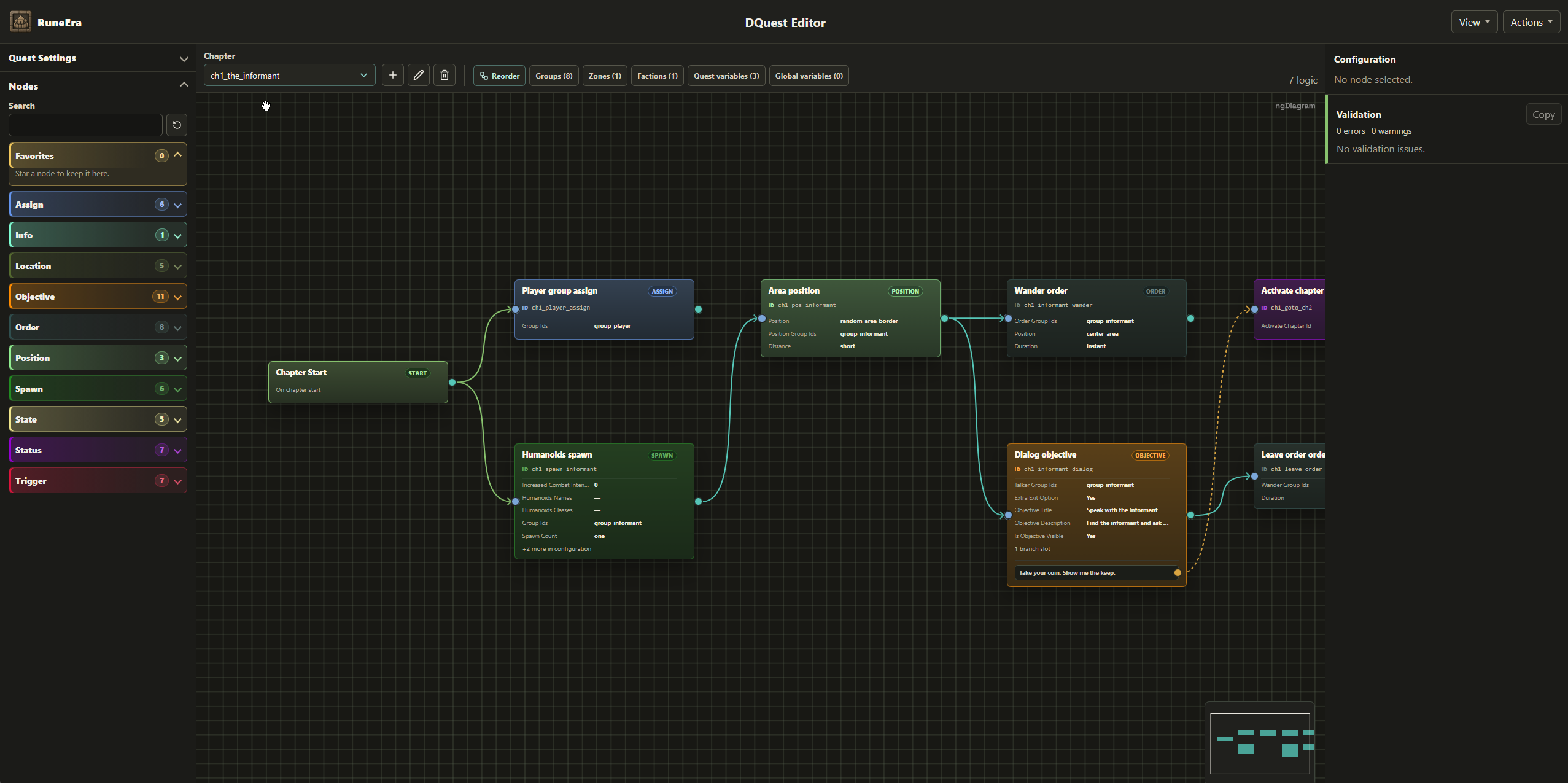This screenshot has width=1568, height=783.
Task: Delete chapter using the trash icon
Action: [444, 76]
